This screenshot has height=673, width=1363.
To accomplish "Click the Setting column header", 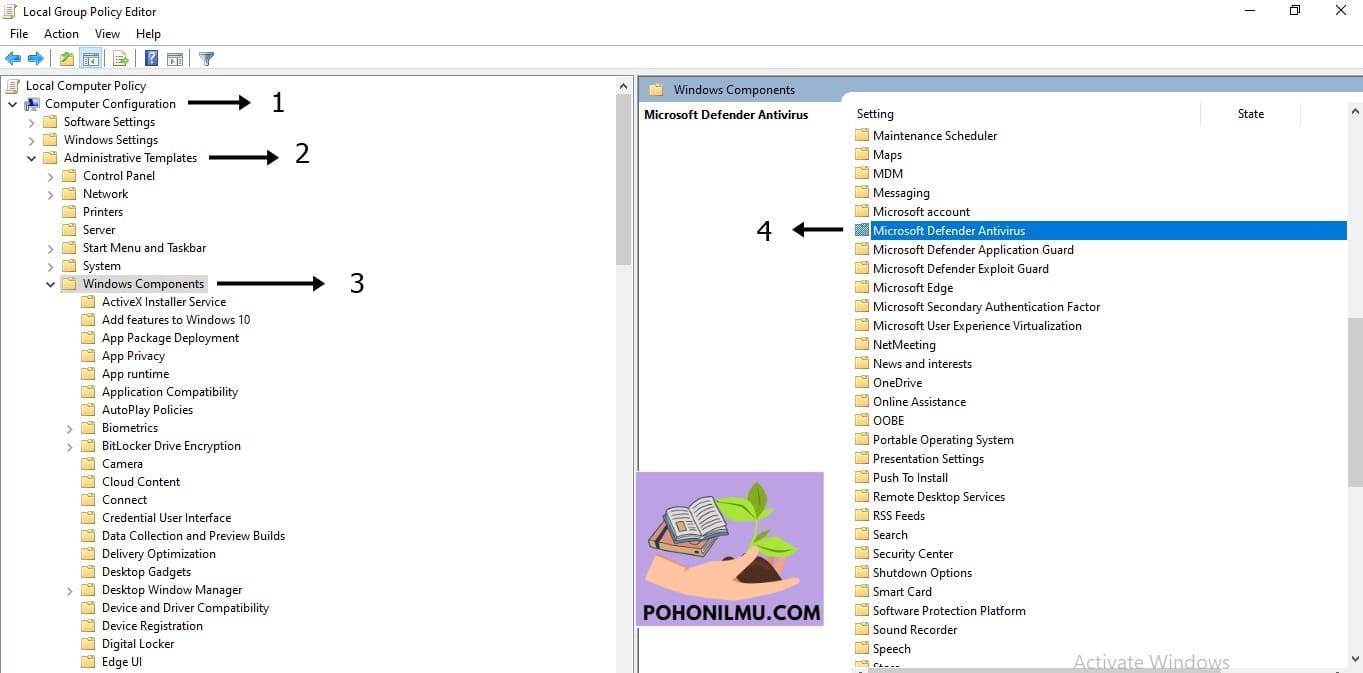I will tap(1025, 114).
